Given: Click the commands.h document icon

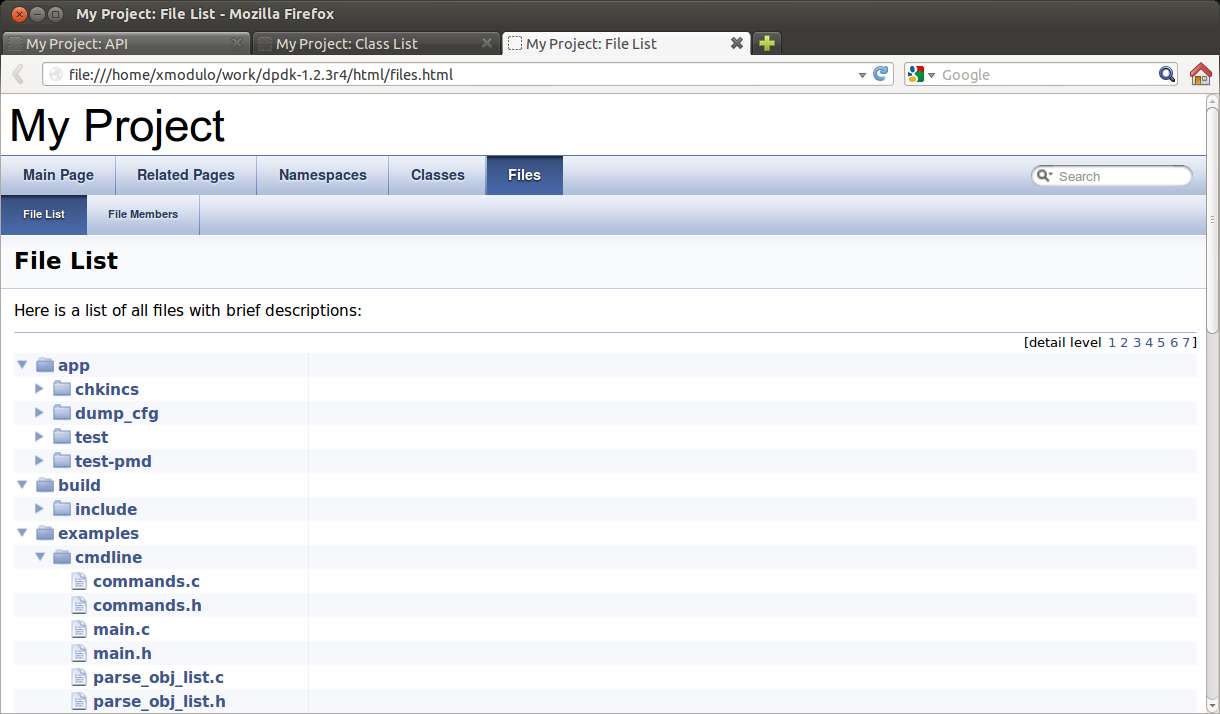Looking at the screenshot, I should (80, 605).
